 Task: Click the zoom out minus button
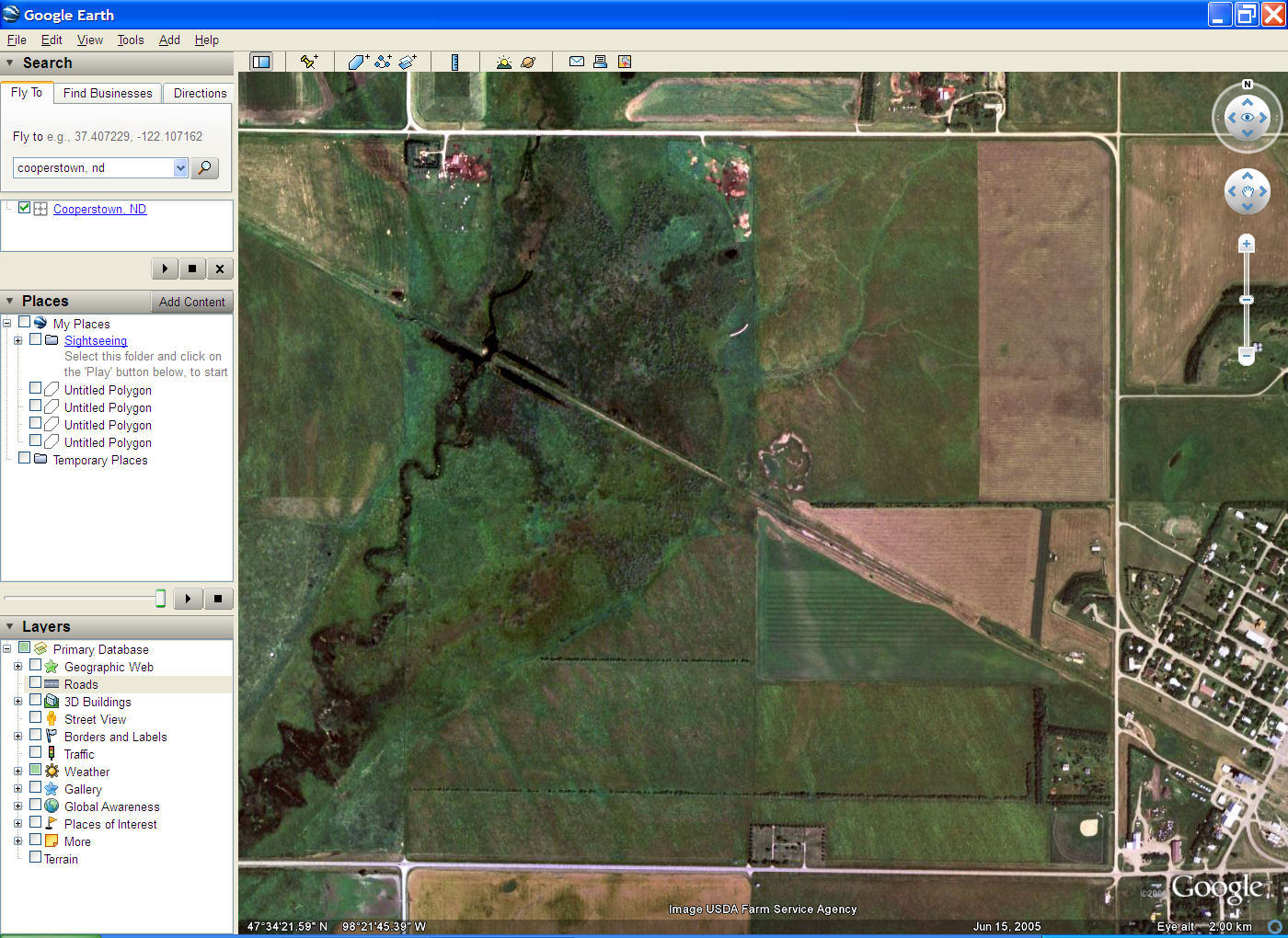coord(1247,355)
